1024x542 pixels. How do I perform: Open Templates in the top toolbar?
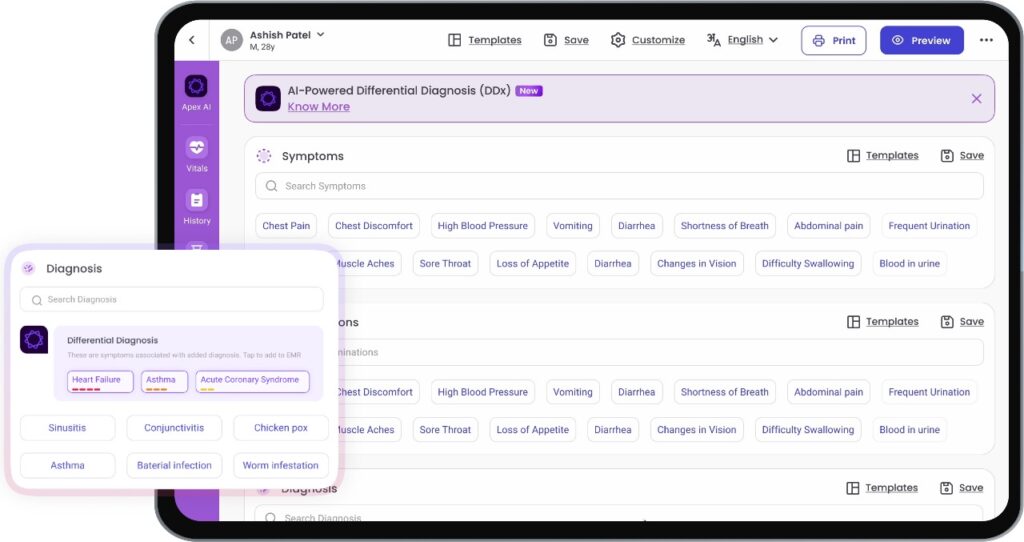coord(484,40)
